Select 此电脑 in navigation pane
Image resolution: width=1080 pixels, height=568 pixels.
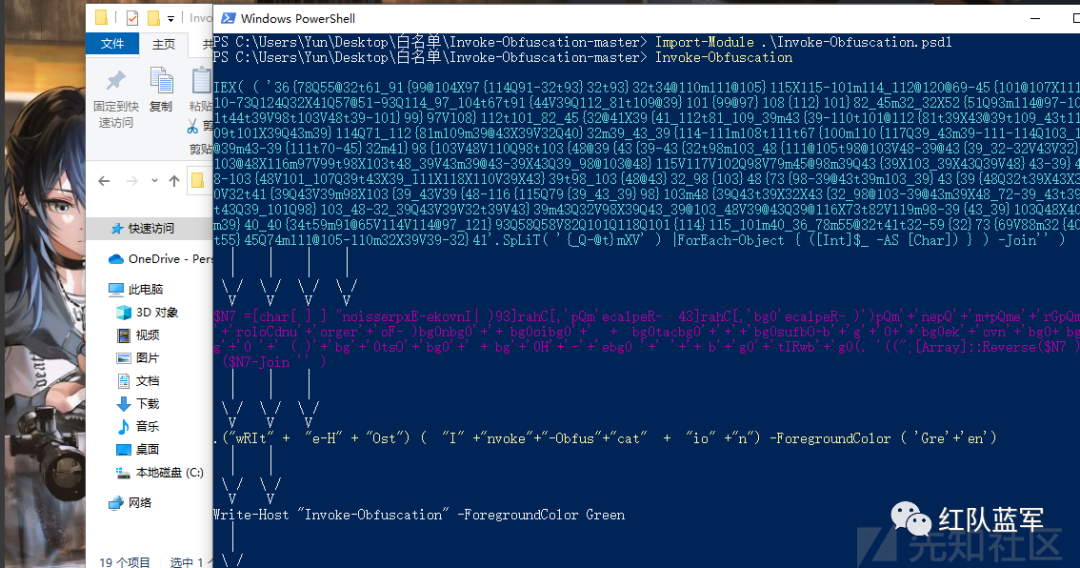136,289
